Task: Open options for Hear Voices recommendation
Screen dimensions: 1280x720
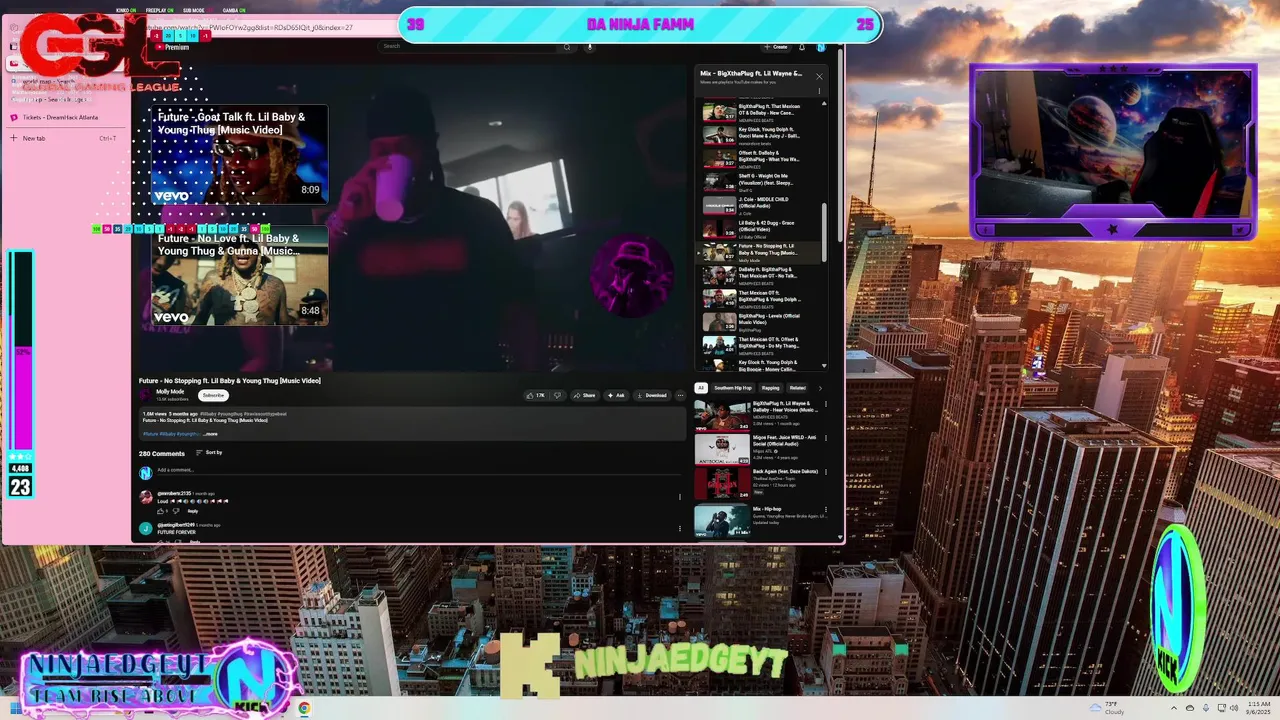Action: pyautogui.click(x=825, y=405)
